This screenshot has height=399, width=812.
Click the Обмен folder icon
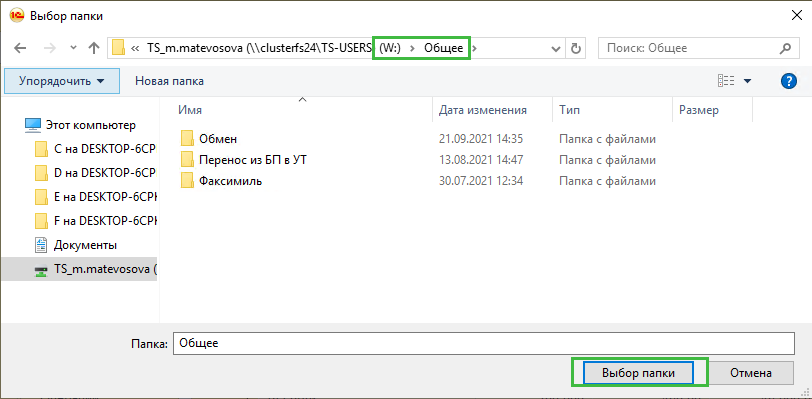point(187,139)
